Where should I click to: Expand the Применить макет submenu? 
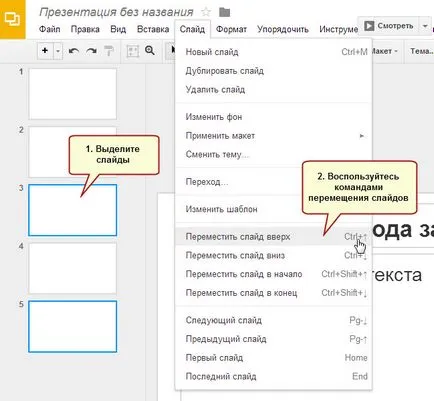coord(273,136)
